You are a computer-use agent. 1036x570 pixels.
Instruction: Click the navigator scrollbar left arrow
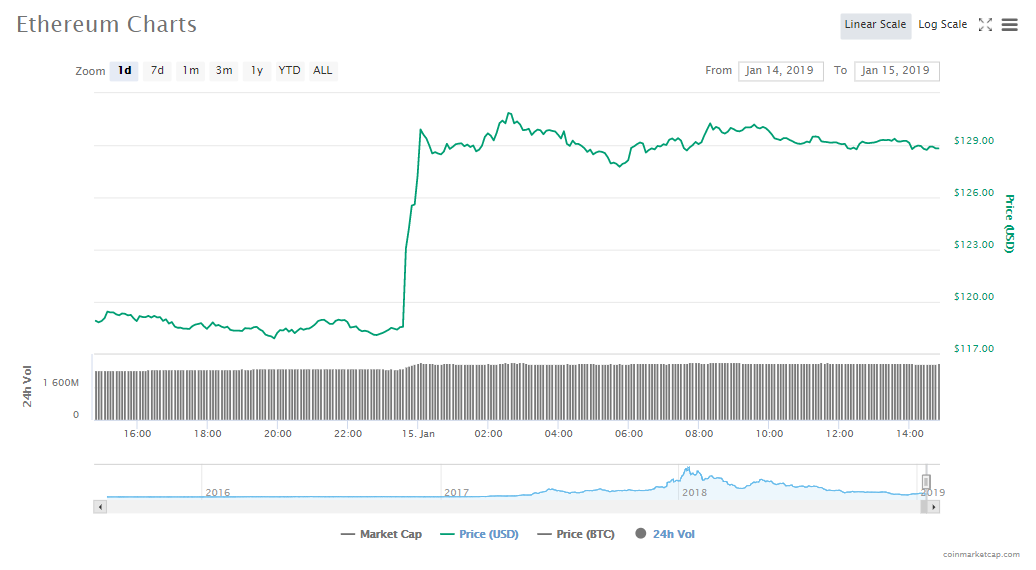(99, 507)
